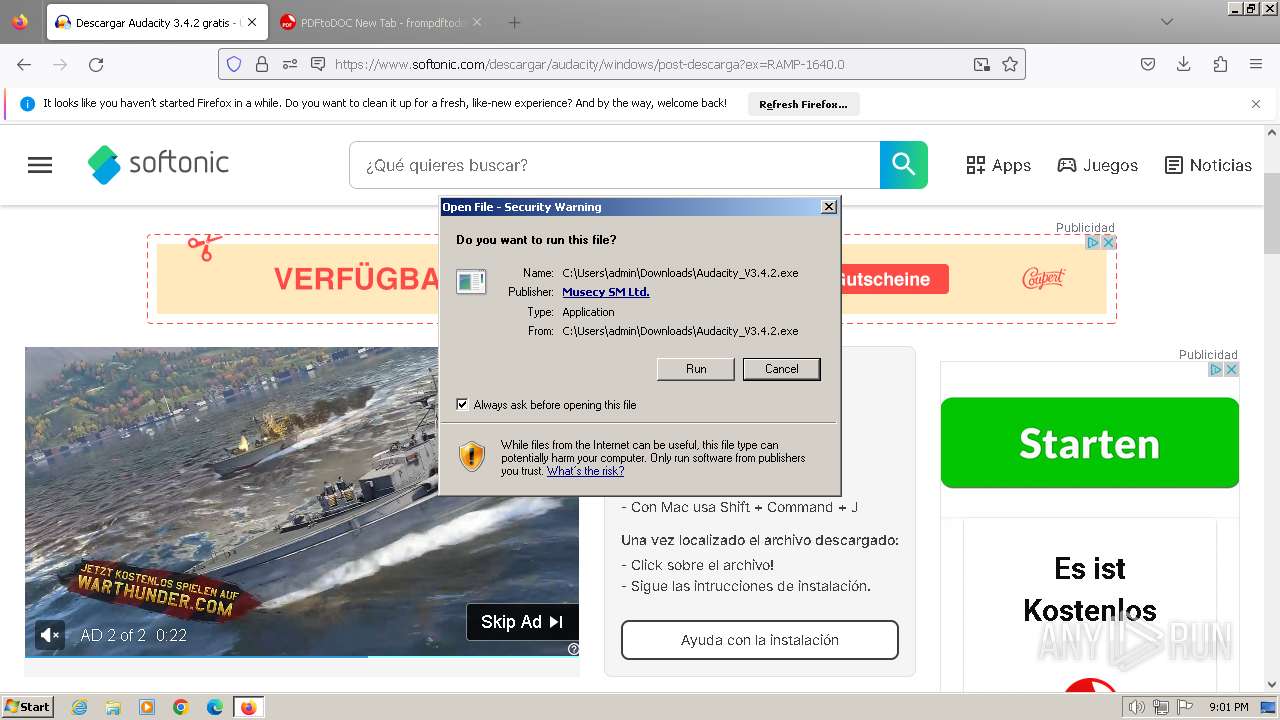Click the taskbar clock showing 9:01 PM
The image size is (1280, 720).
[1228, 707]
